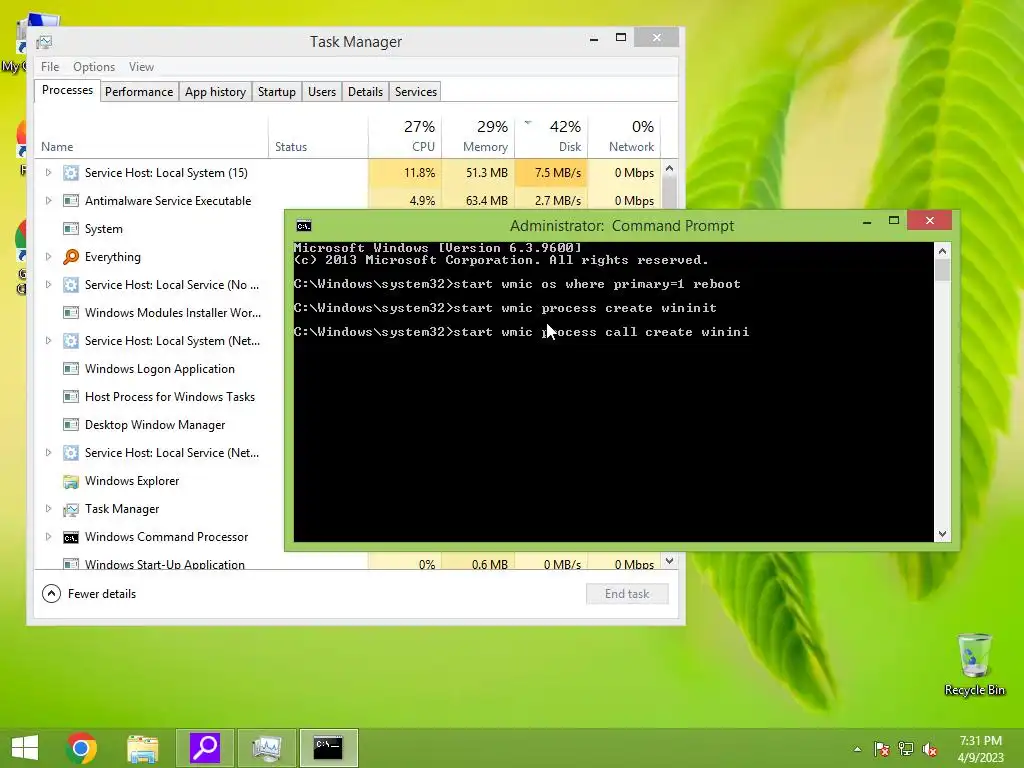This screenshot has height=768, width=1024.
Task: Click the 7.5 MB/s disk cell
Action: point(551,173)
